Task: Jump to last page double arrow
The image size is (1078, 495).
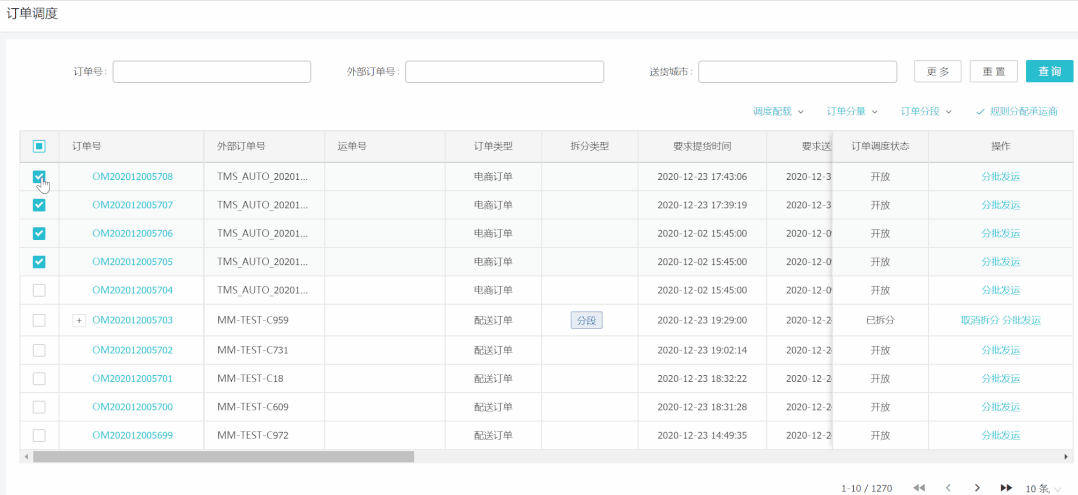Action: pyautogui.click(x=1006, y=488)
